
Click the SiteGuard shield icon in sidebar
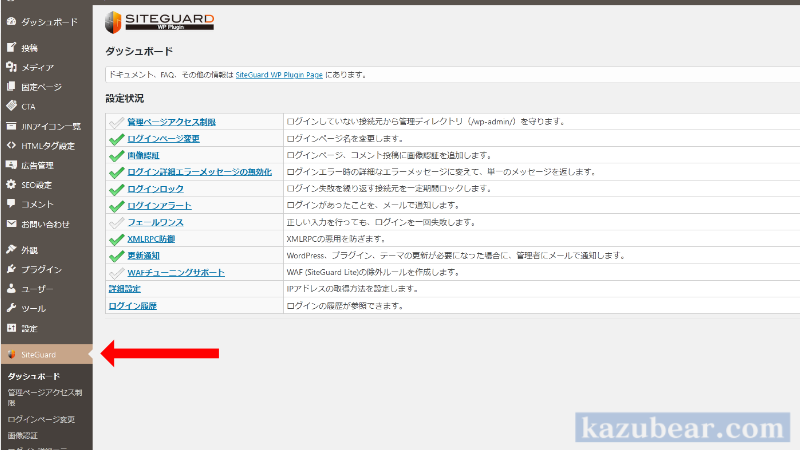coord(11,355)
